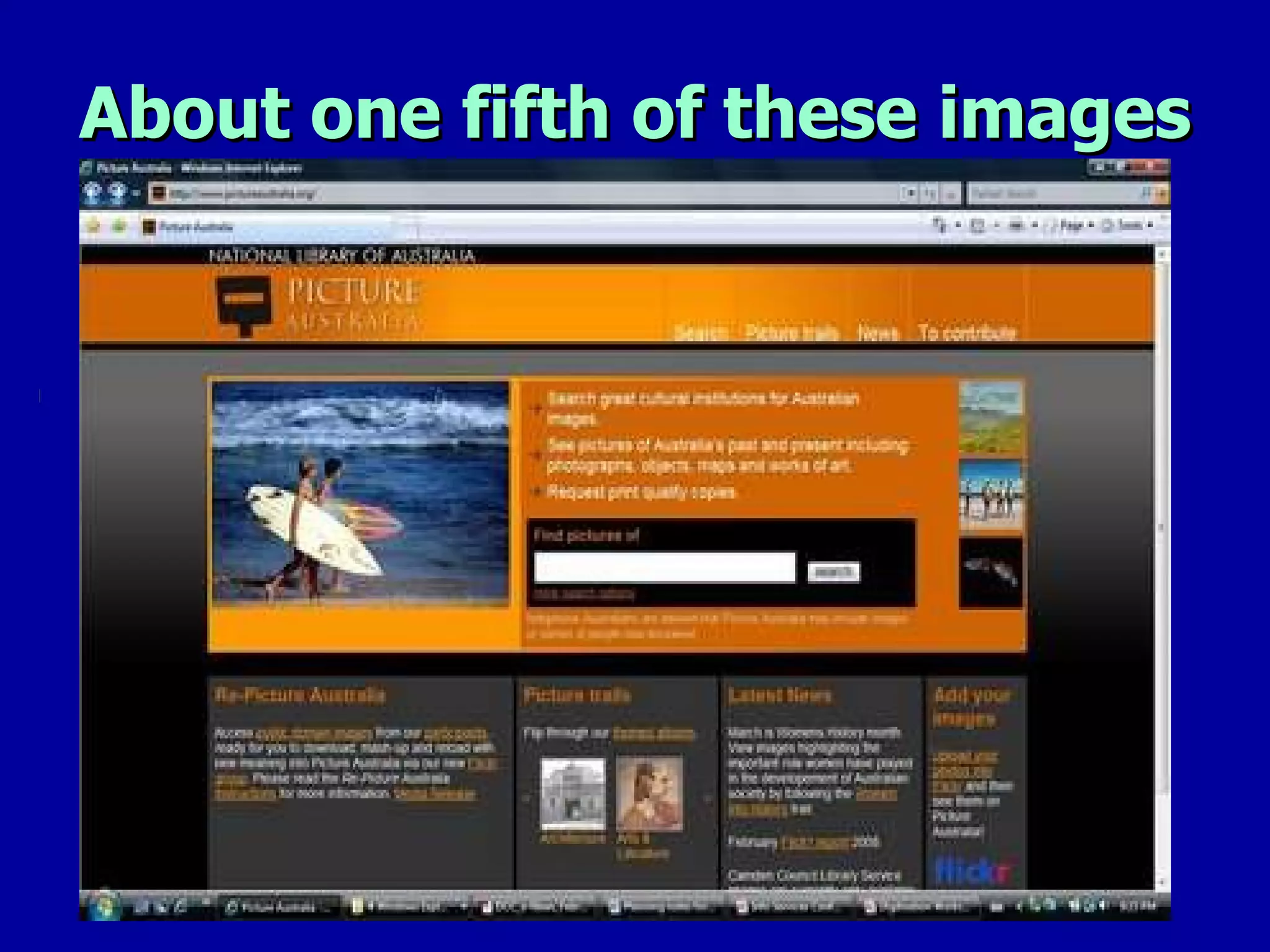This screenshot has height=952, width=1270.
Task: Click the Picture Australia camera logo
Action: tap(244, 306)
